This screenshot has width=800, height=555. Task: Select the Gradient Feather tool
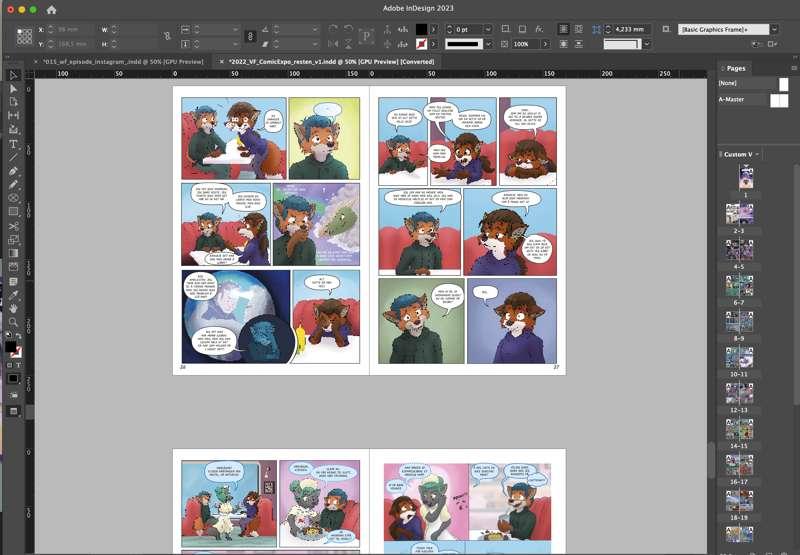pos(13,267)
